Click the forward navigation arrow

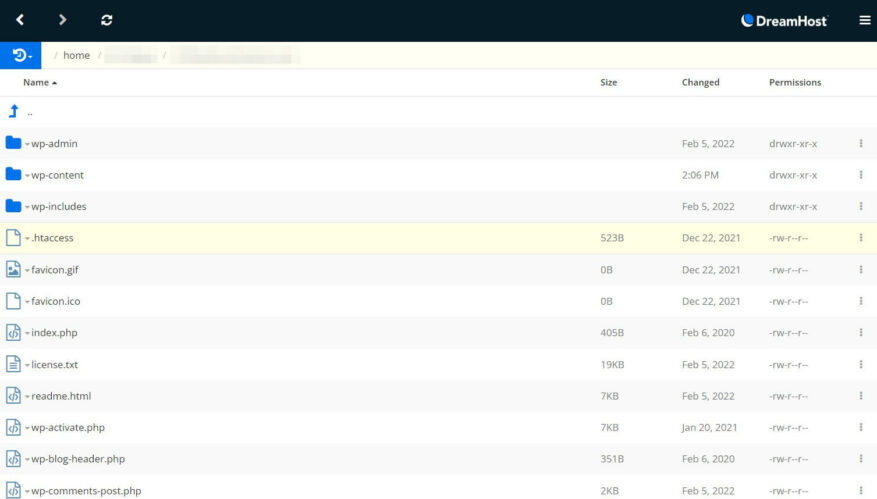(x=63, y=20)
